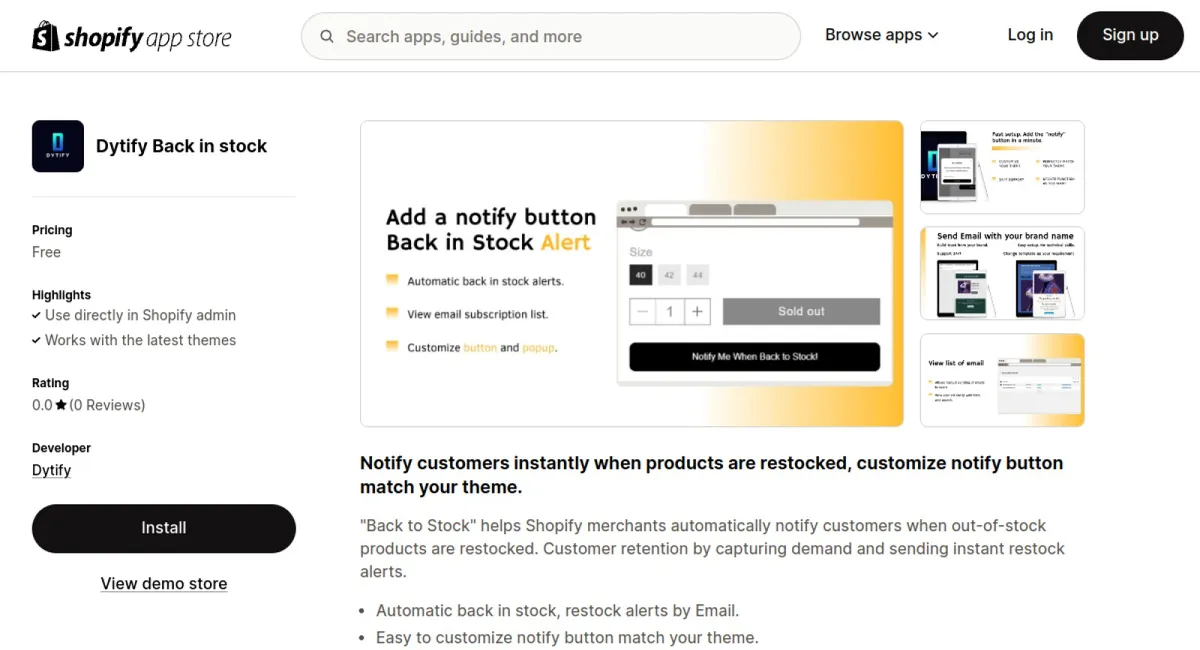Screen dimensions: 1200x650
Task: Open the View demo store link
Action: click(164, 583)
